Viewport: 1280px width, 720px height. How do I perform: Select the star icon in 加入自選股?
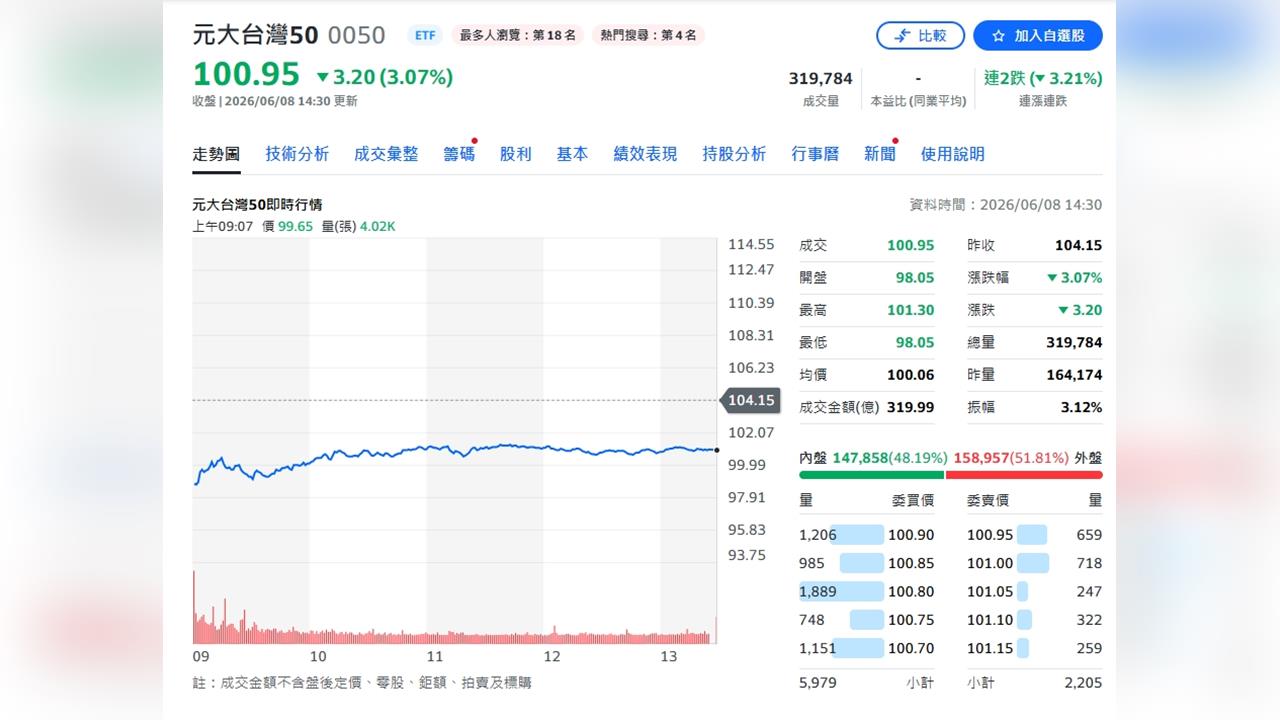(x=998, y=36)
